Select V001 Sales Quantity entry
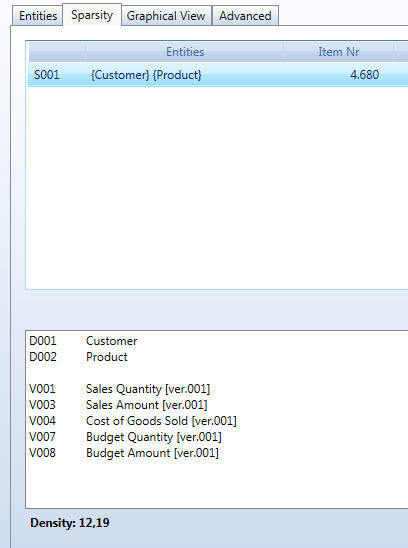Image resolution: width=408 pixels, height=548 pixels. pyautogui.click(x=120, y=389)
